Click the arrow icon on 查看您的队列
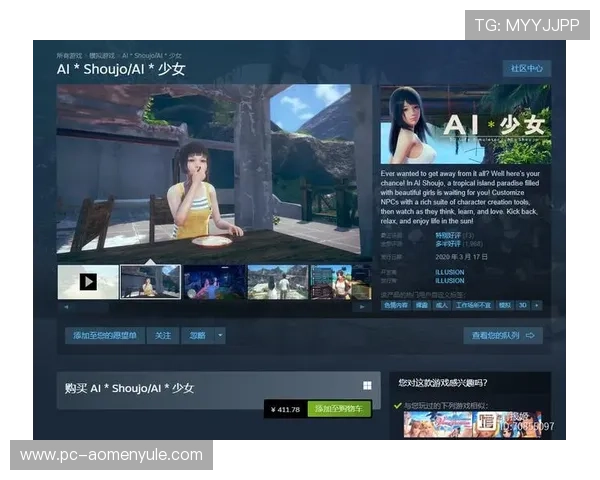 click(530, 335)
